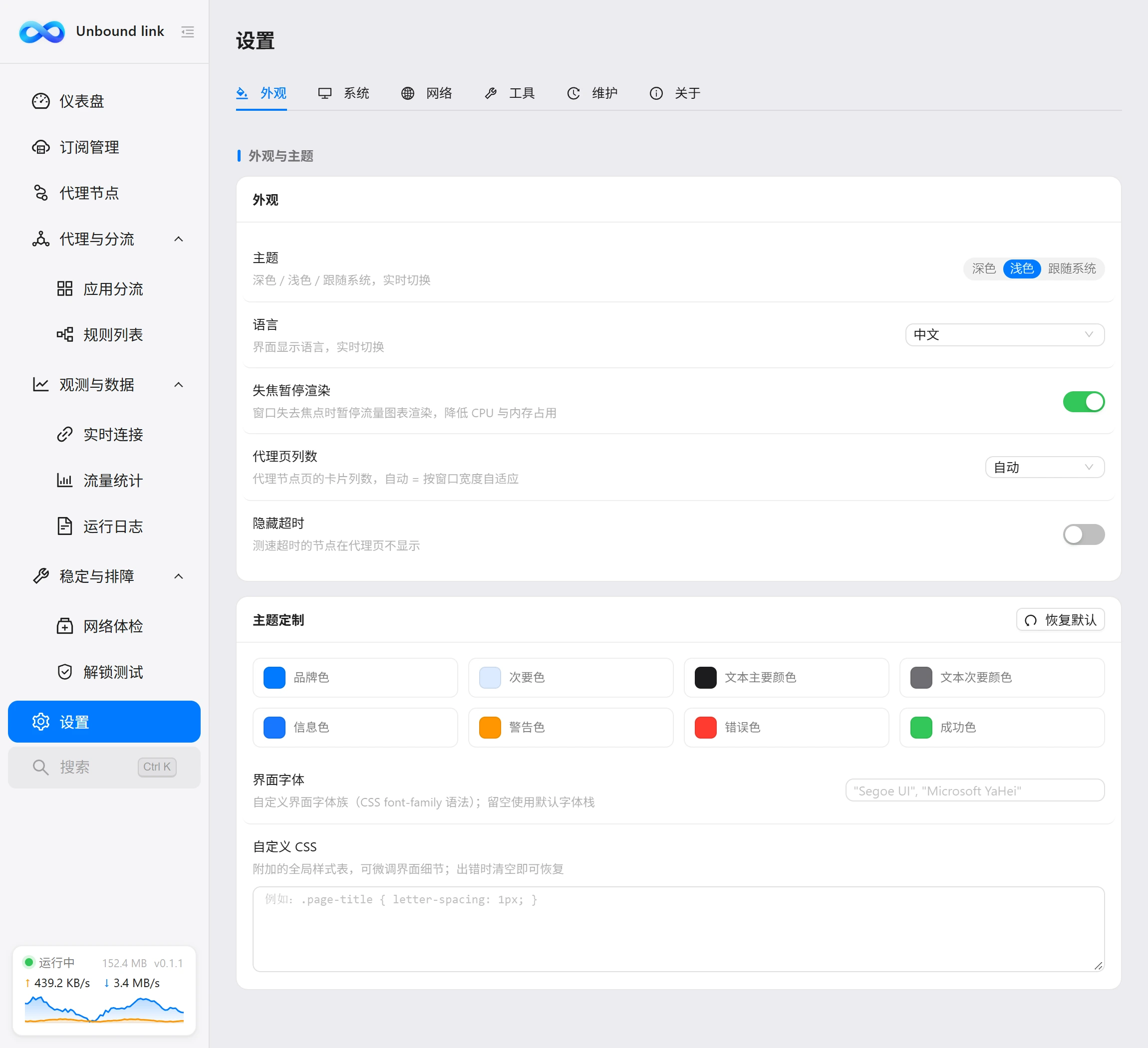The width and height of the screenshot is (1148, 1048).
Task: Switch to the 维护 tab
Action: (592, 93)
